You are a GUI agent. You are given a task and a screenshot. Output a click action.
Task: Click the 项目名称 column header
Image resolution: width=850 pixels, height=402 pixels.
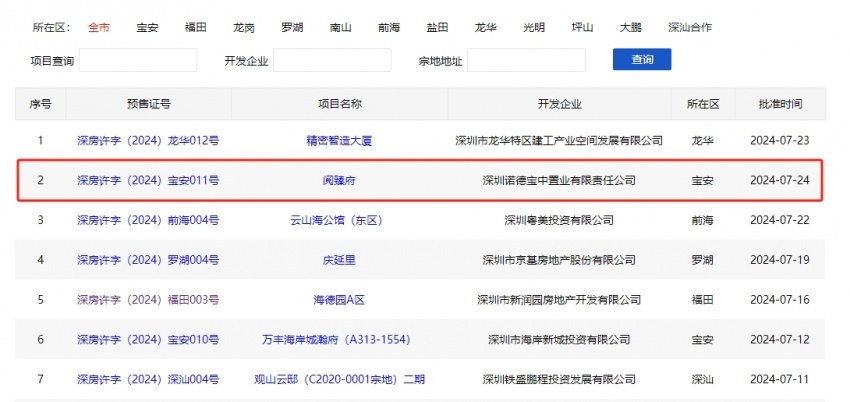click(x=339, y=104)
